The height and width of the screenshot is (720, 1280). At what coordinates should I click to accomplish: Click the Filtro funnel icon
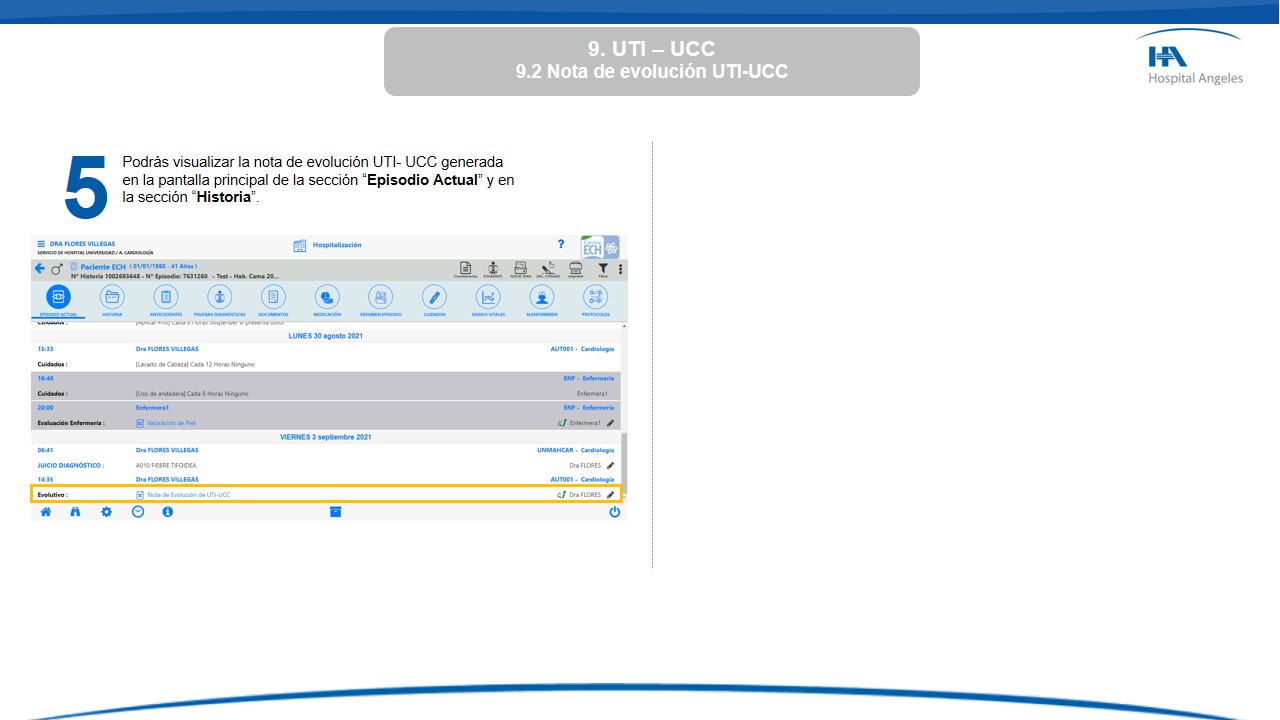pyautogui.click(x=603, y=269)
